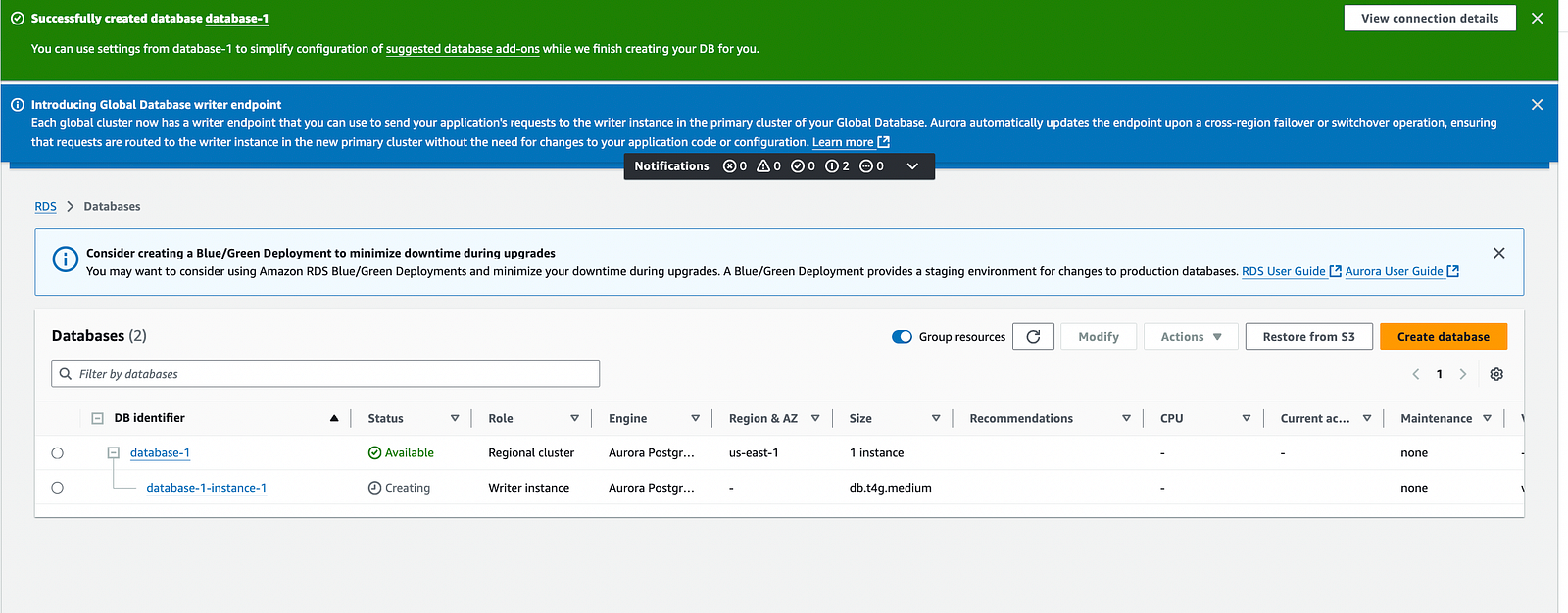The width and height of the screenshot is (1568, 613).
Task: Click the Available status icon for database-1
Action: 374,453
